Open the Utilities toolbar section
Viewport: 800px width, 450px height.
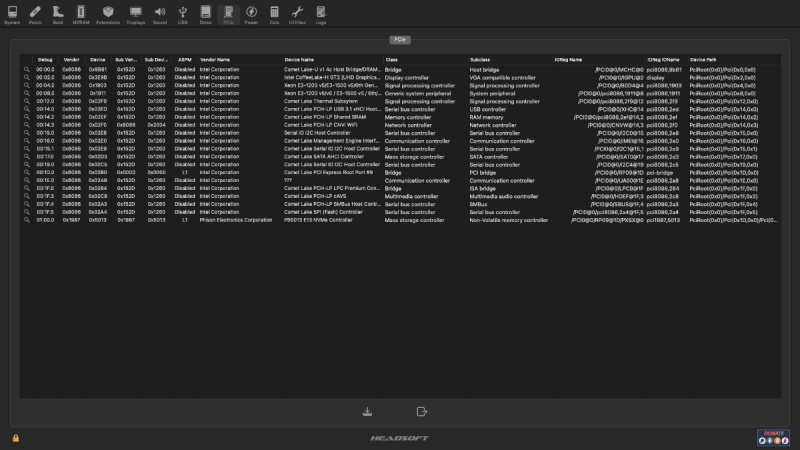[x=297, y=15]
